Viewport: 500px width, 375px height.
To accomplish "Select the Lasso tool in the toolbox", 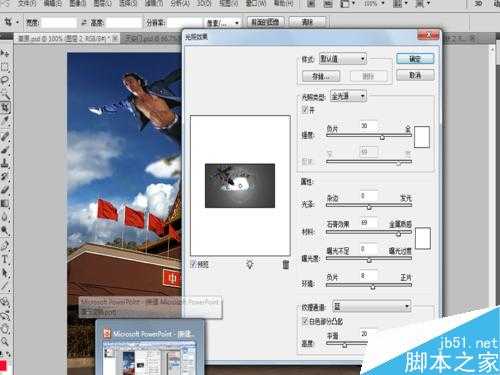I will 5,80.
